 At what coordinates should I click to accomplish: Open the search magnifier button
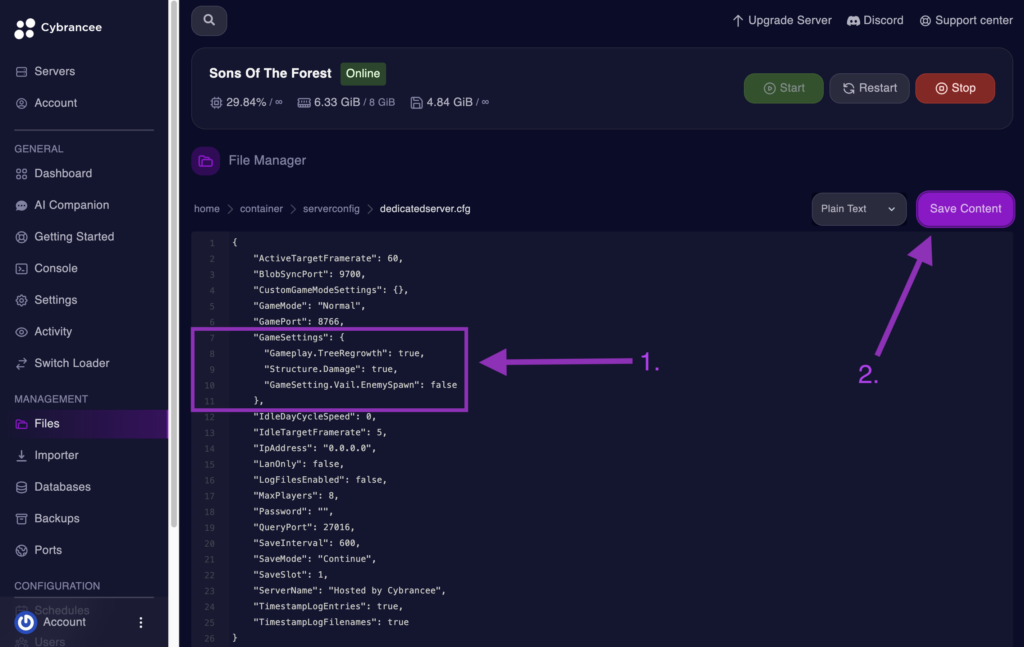(x=209, y=20)
